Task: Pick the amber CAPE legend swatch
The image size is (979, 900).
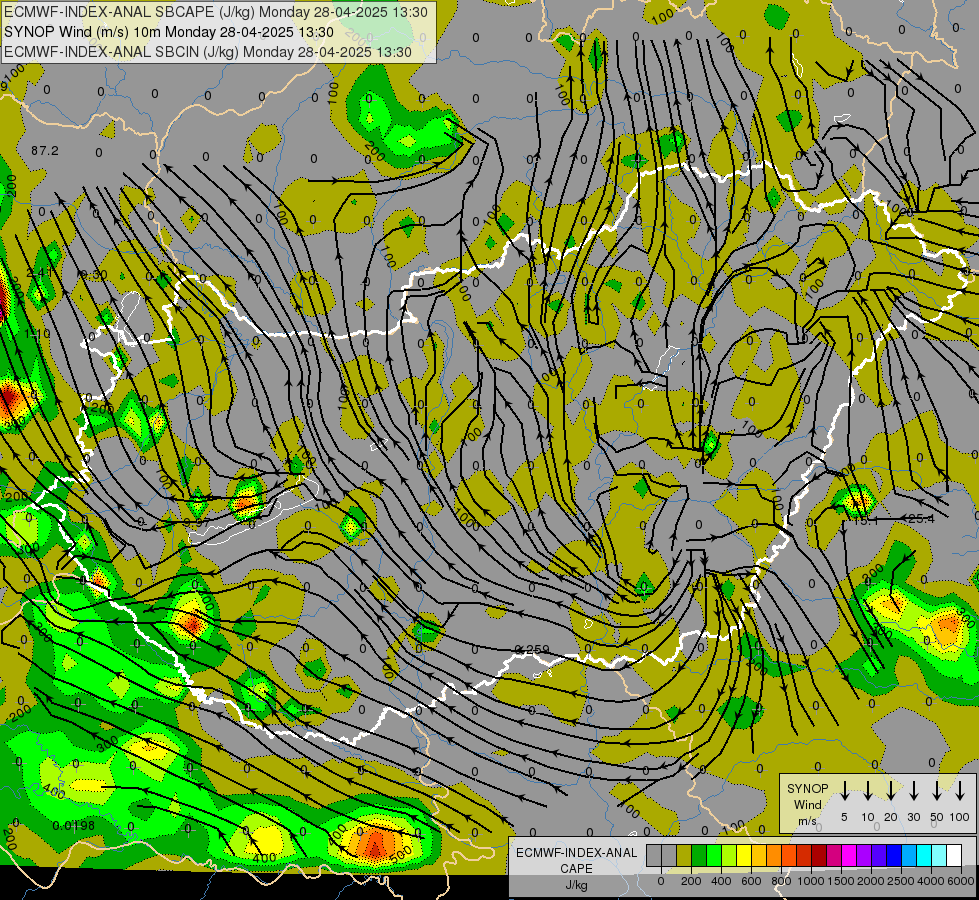Action: [x=759, y=855]
